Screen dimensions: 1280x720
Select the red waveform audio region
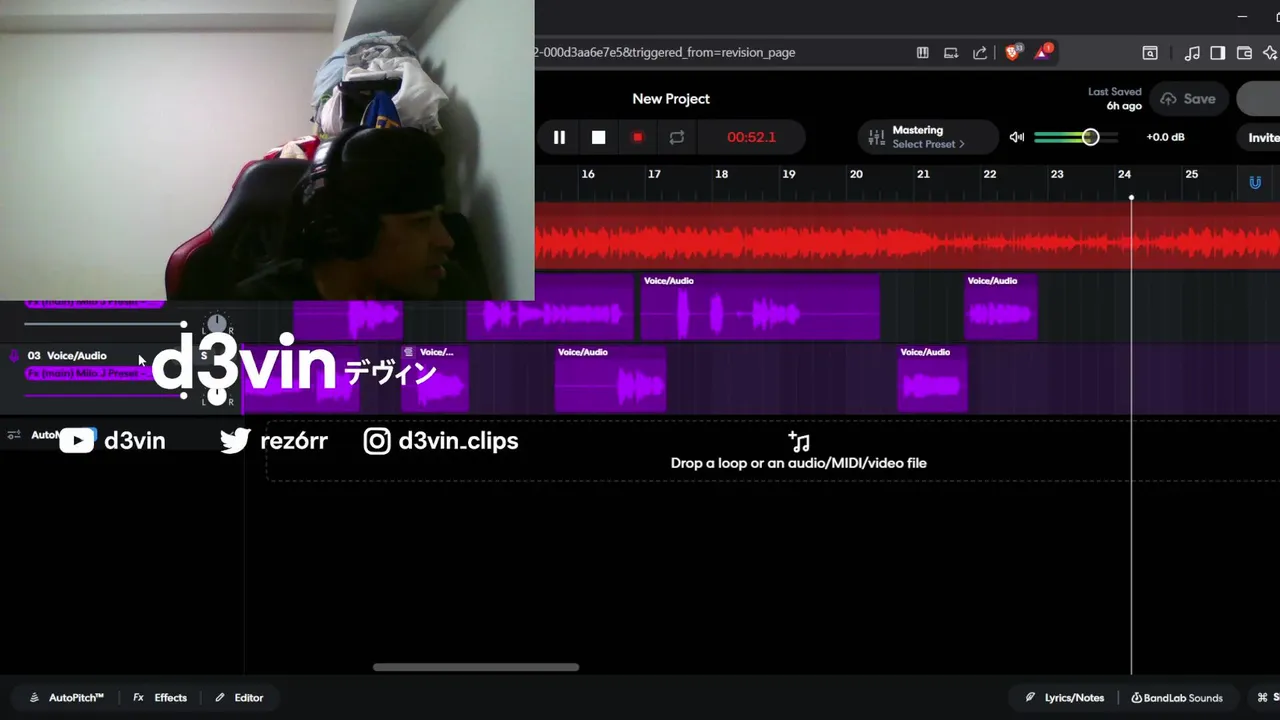(907, 237)
